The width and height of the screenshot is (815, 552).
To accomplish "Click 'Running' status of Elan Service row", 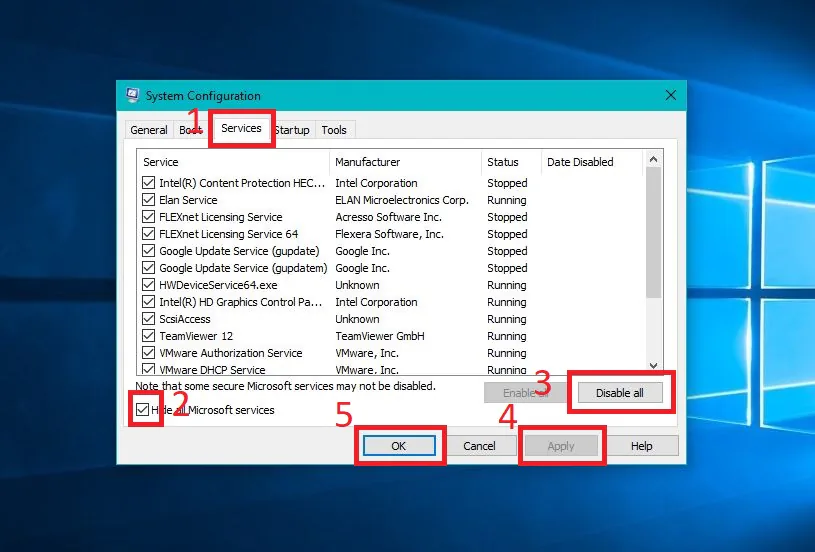I will tap(507, 200).
